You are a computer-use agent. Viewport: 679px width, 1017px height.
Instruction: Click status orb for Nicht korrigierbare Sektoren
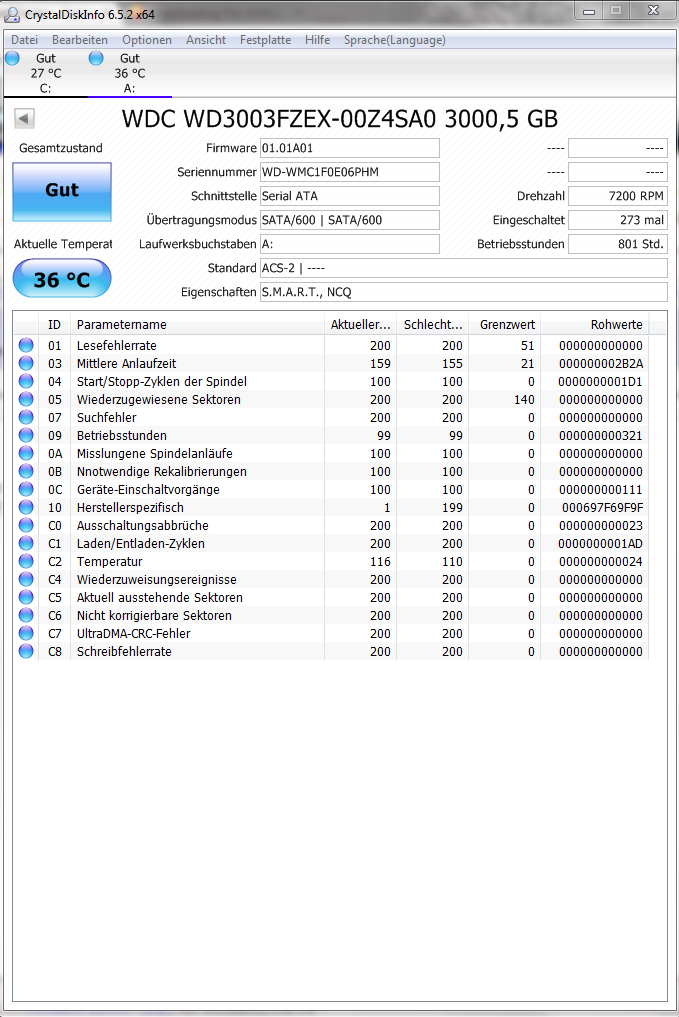(x=26, y=616)
